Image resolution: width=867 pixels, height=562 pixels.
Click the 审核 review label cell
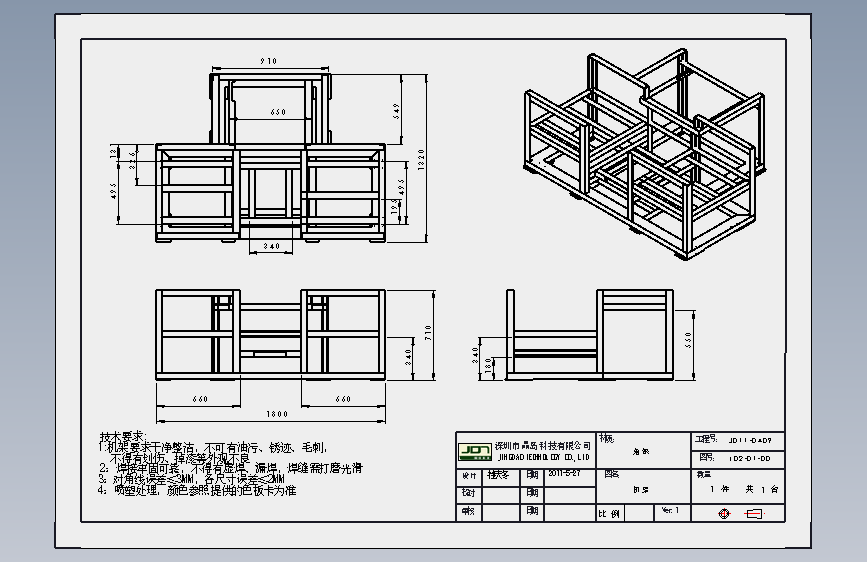tap(468, 511)
